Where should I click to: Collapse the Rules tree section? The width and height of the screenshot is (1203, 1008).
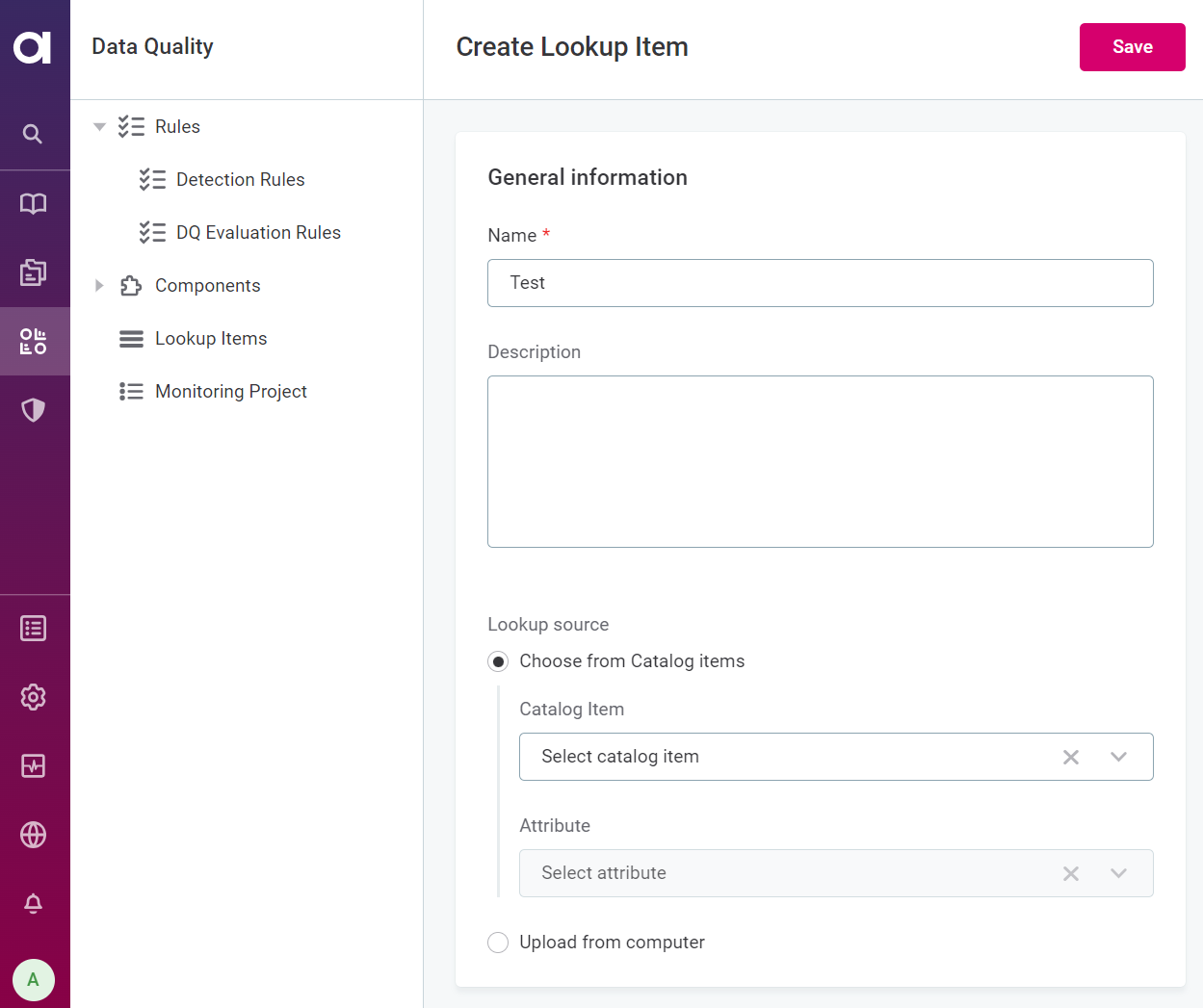(99, 127)
